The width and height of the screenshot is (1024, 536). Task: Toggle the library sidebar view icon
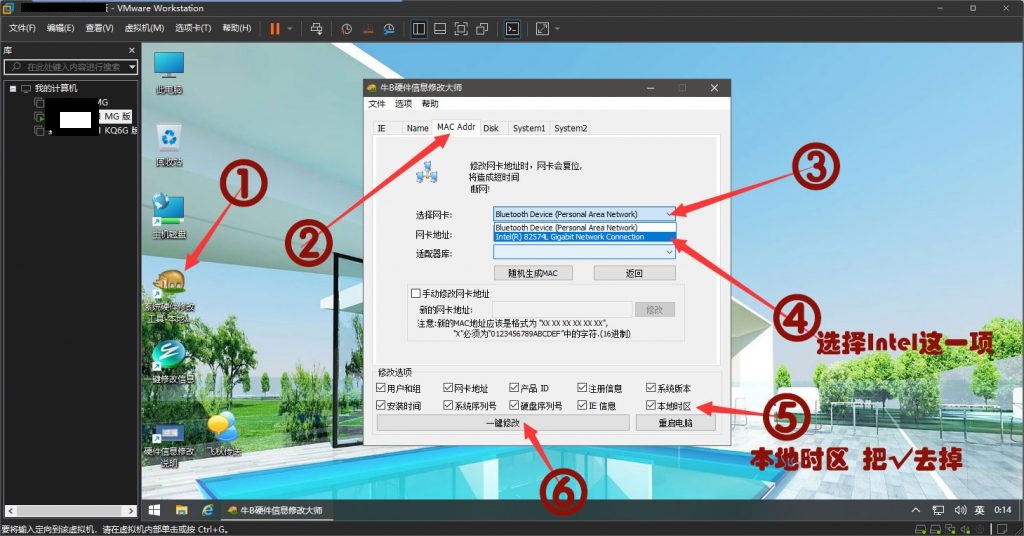pyautogui.click(x=419, y=29)
